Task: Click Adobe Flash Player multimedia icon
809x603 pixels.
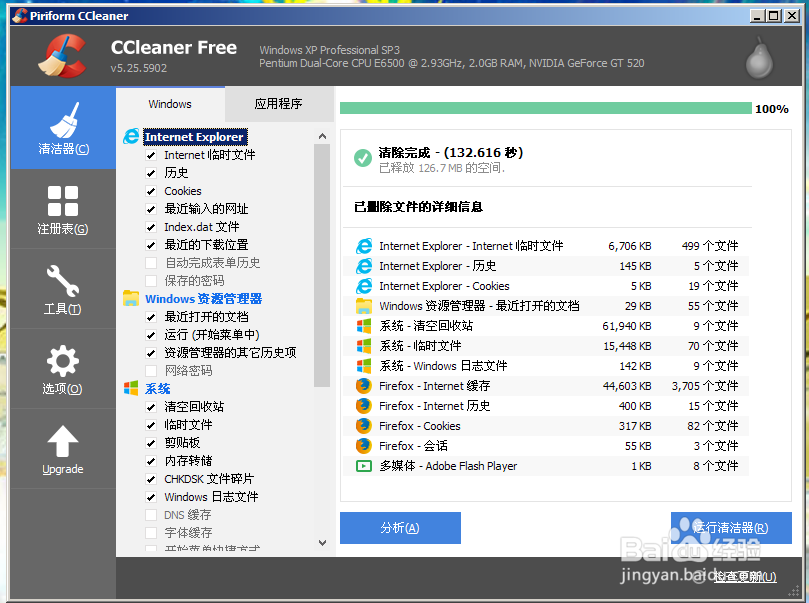Action: coord(364,466)
